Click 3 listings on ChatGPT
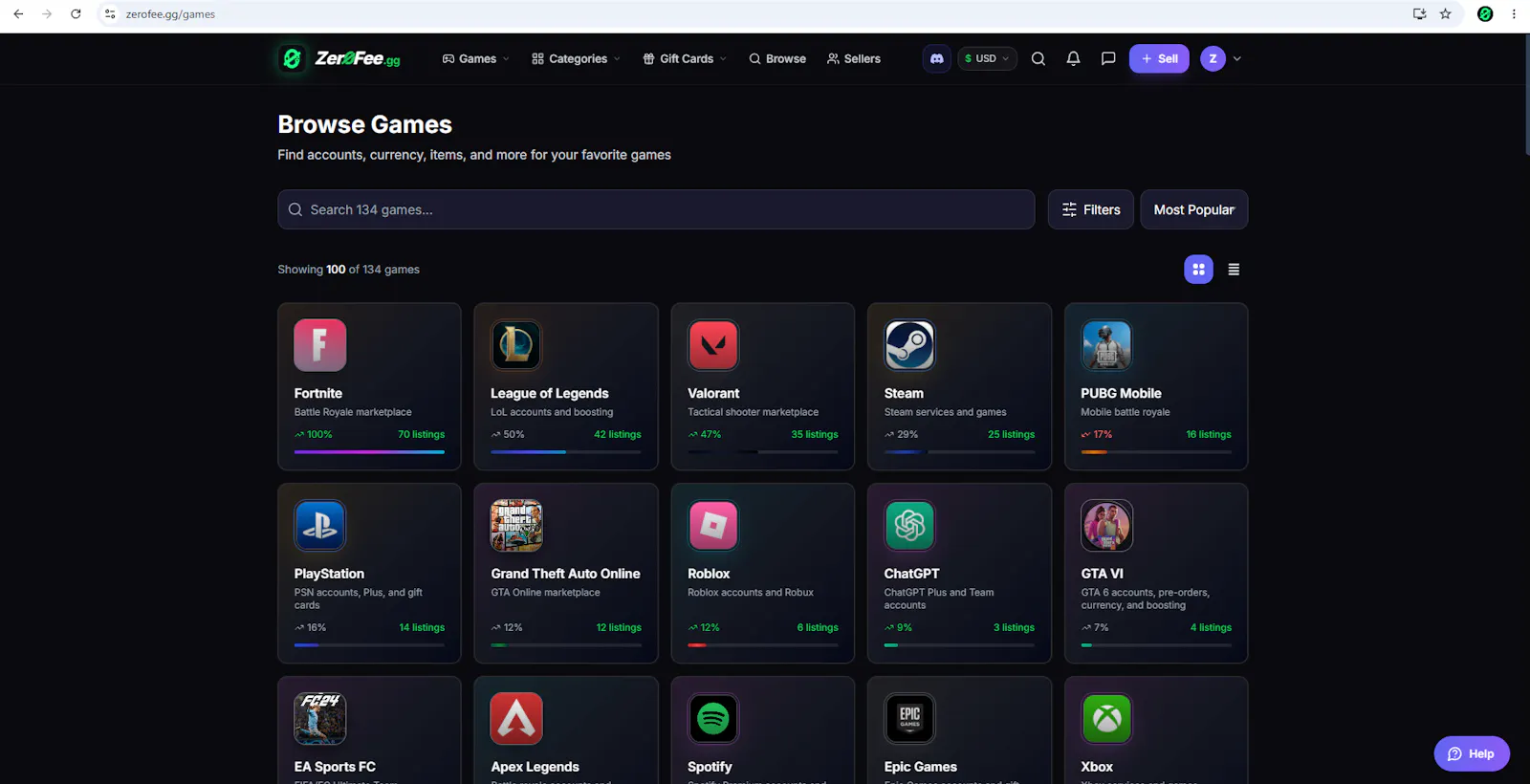The image size is (1530, 784). tap(1014, 627)
